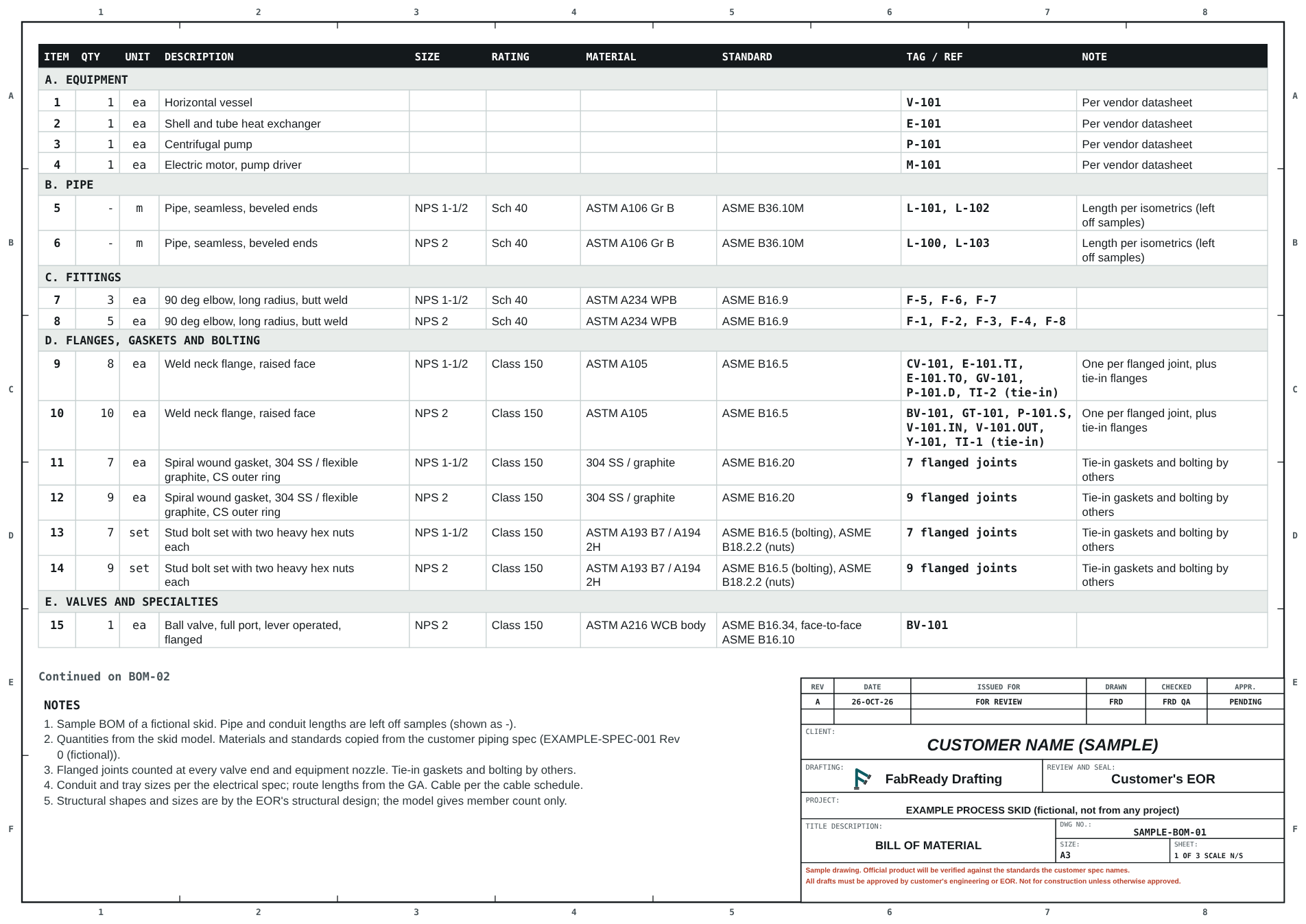Click revision date 26-OCT-26
This screenshot has width=1306, height=924.
[x=872, y=702]
